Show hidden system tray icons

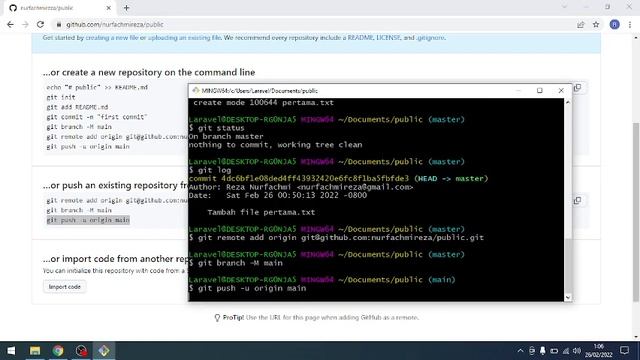pos(520,351)
